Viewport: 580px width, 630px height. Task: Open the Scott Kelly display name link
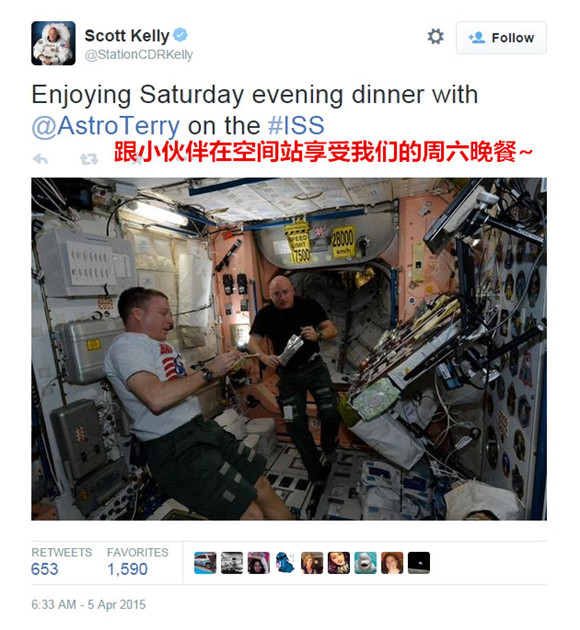pos(127,36)
